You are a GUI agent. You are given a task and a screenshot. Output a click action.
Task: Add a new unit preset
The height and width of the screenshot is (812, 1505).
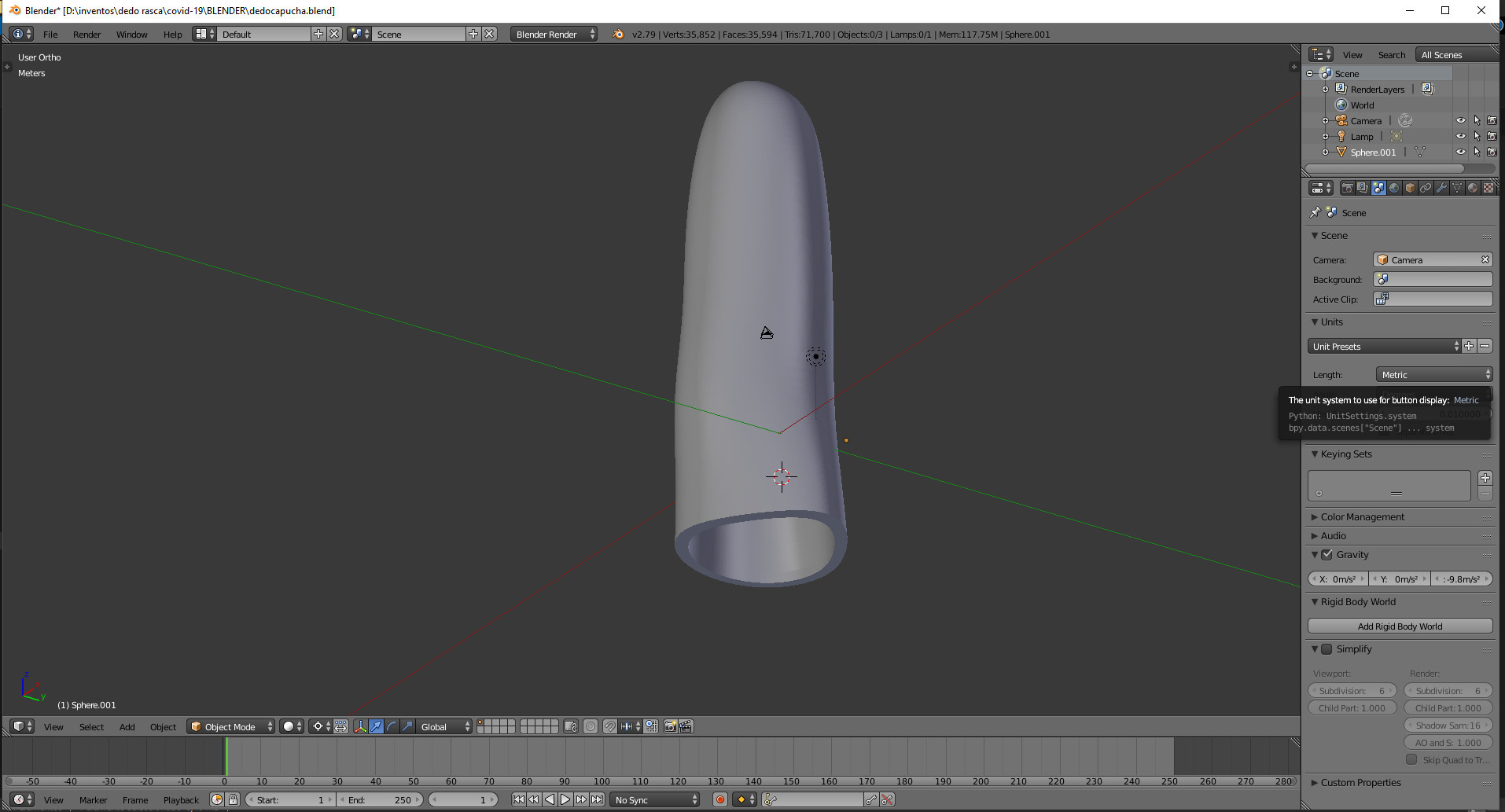tap(1469, 346)
